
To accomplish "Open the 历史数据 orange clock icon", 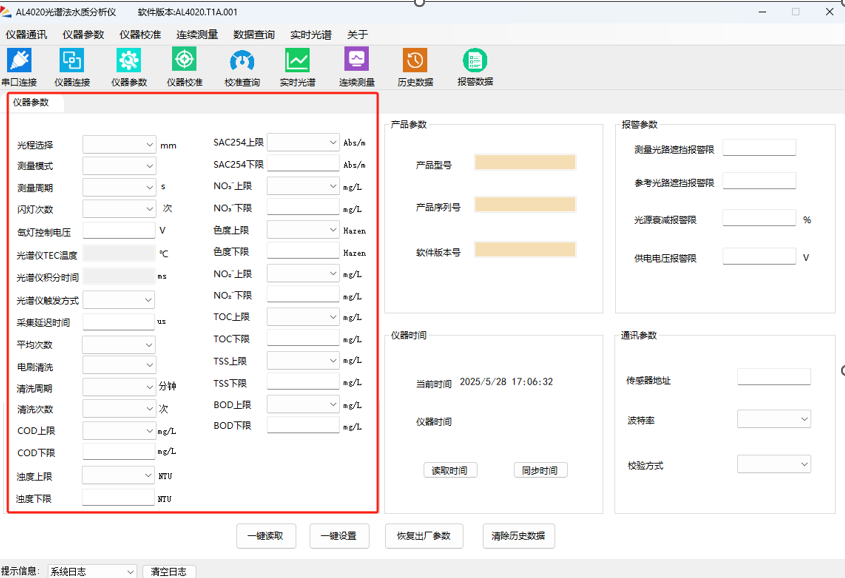I will [415, 60].
